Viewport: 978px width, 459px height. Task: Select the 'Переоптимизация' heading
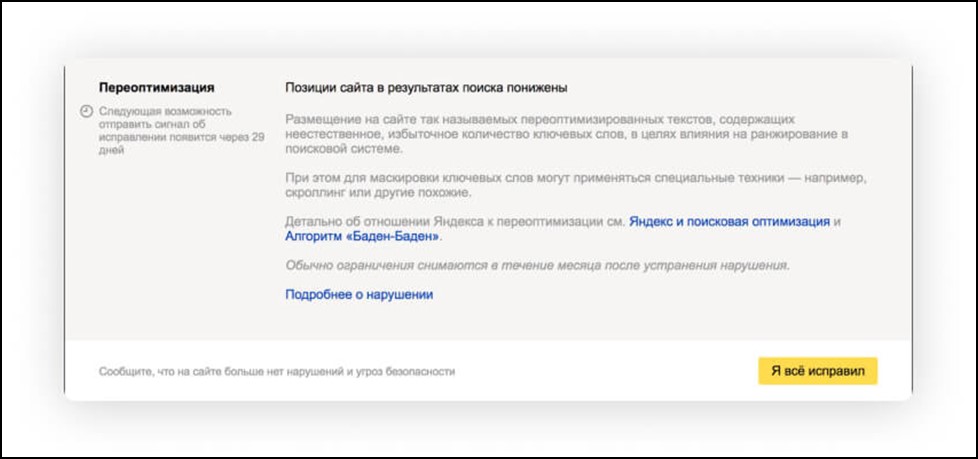[x=157, y=88]
